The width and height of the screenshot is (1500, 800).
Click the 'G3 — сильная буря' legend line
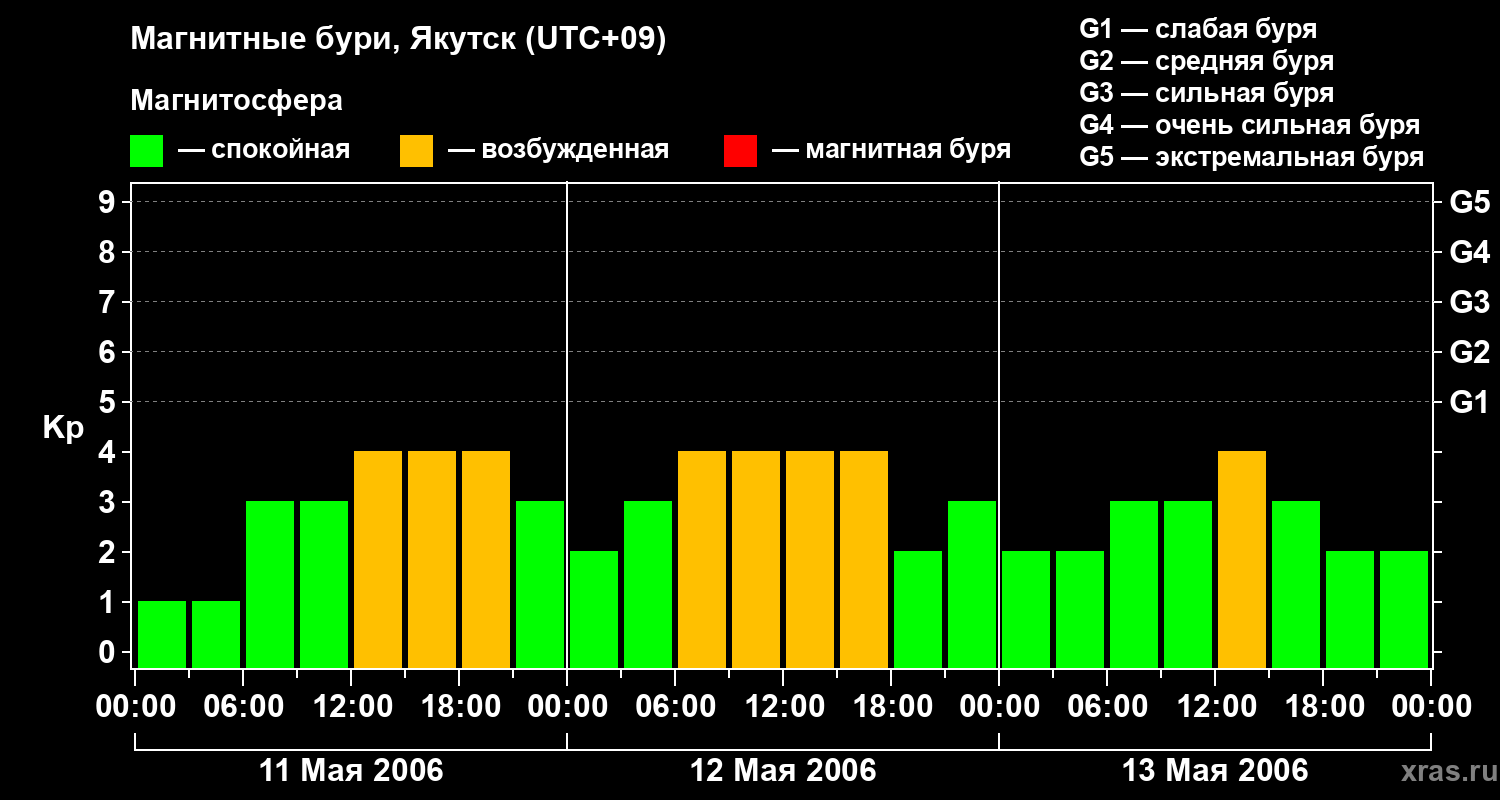tap(1206, 93)
